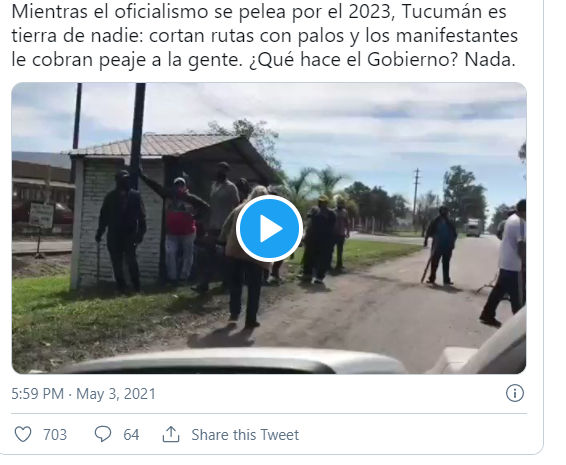The width and height of the screenshot is (566, 465).
Task: Click the share upload arrow icon
Action: tap(171, 434)
